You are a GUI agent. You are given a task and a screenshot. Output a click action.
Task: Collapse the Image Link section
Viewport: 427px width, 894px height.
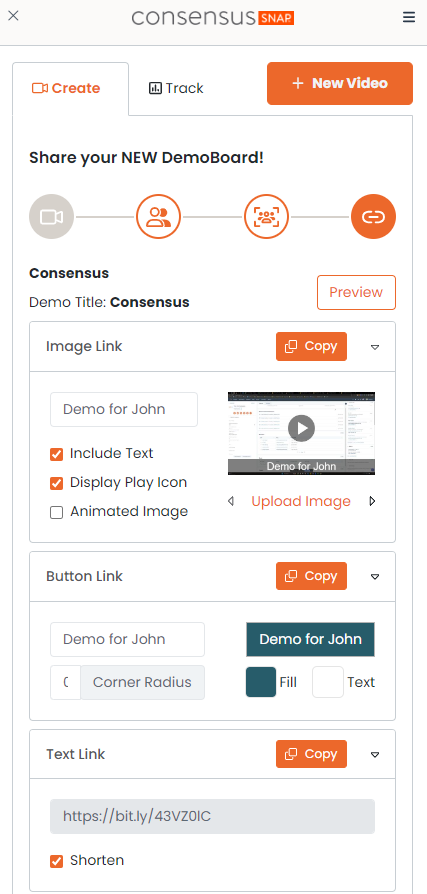click(375, 347)
